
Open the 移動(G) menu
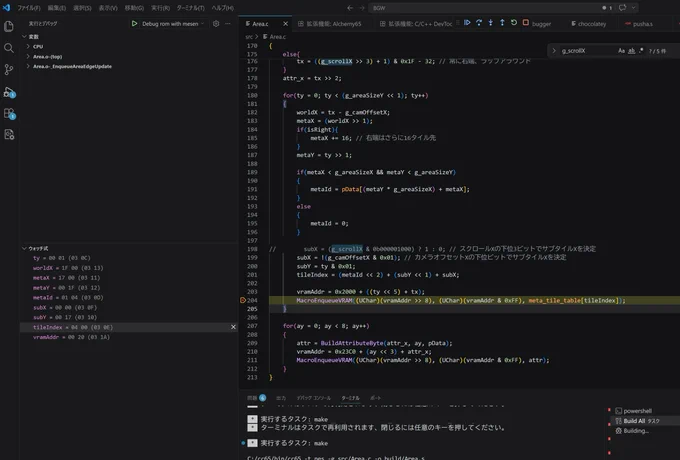(x=134, y=8)
